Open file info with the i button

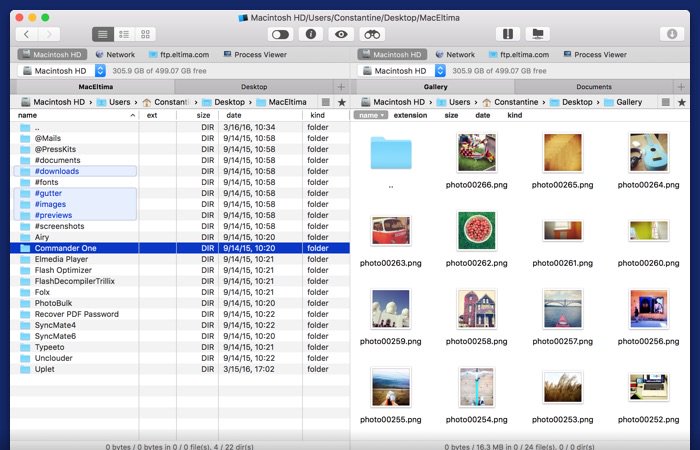(311, 34)
